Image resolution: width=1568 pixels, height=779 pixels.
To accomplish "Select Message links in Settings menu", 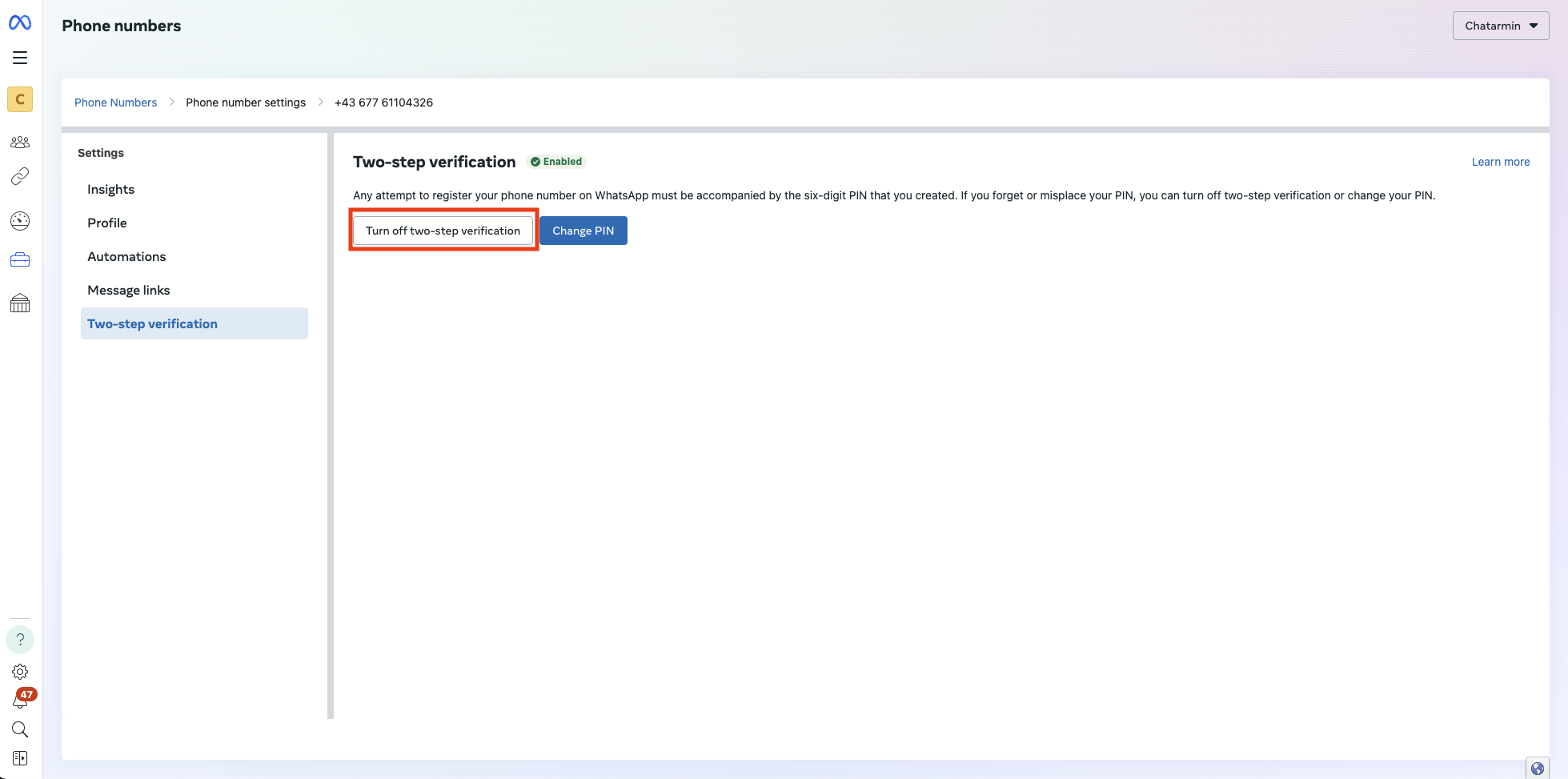I will (128, 290).
